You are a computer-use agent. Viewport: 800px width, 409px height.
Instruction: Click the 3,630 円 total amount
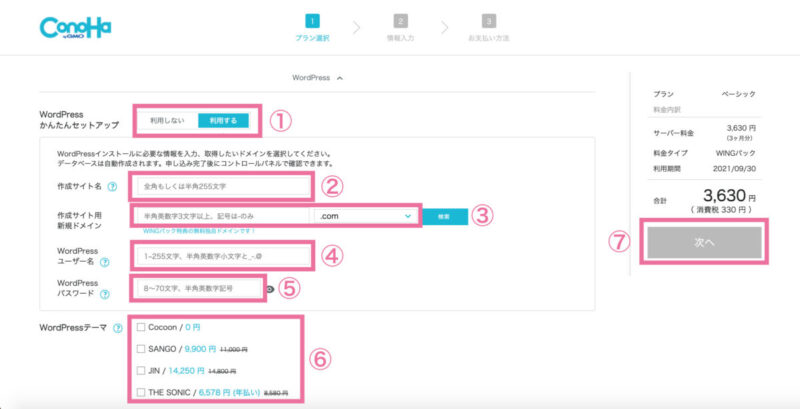729,196
